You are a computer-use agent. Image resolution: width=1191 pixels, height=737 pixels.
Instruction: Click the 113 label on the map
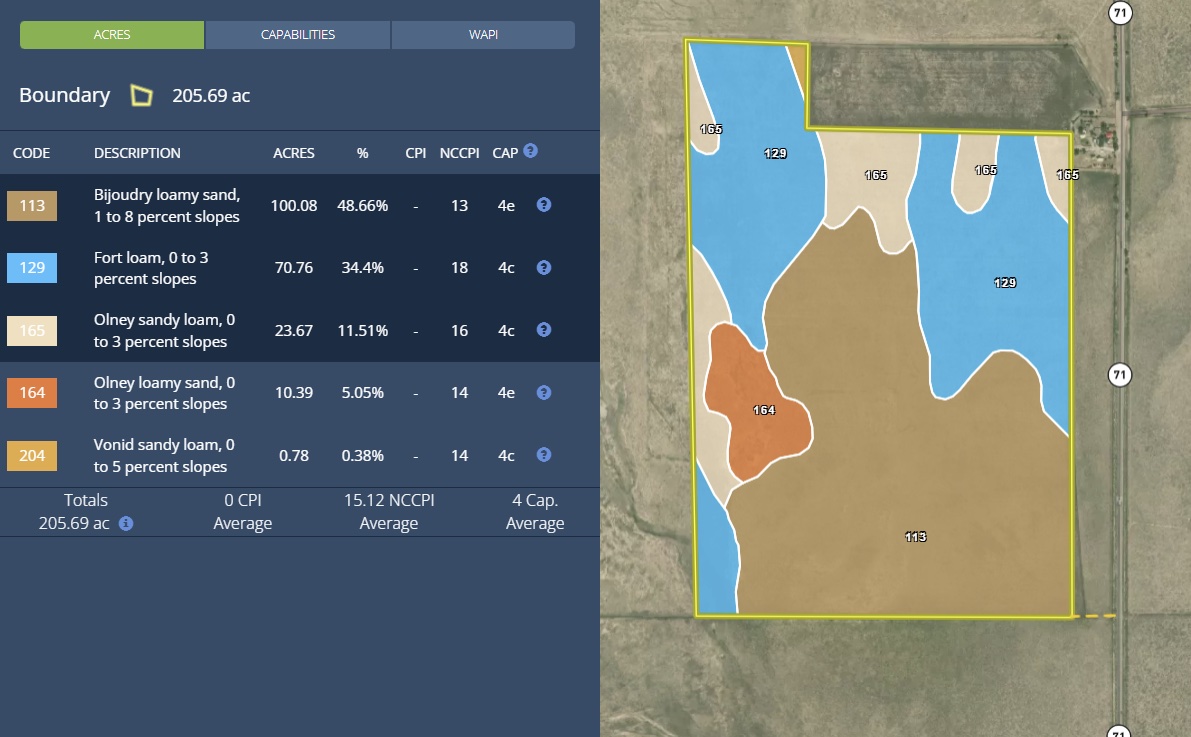[915, 537]
